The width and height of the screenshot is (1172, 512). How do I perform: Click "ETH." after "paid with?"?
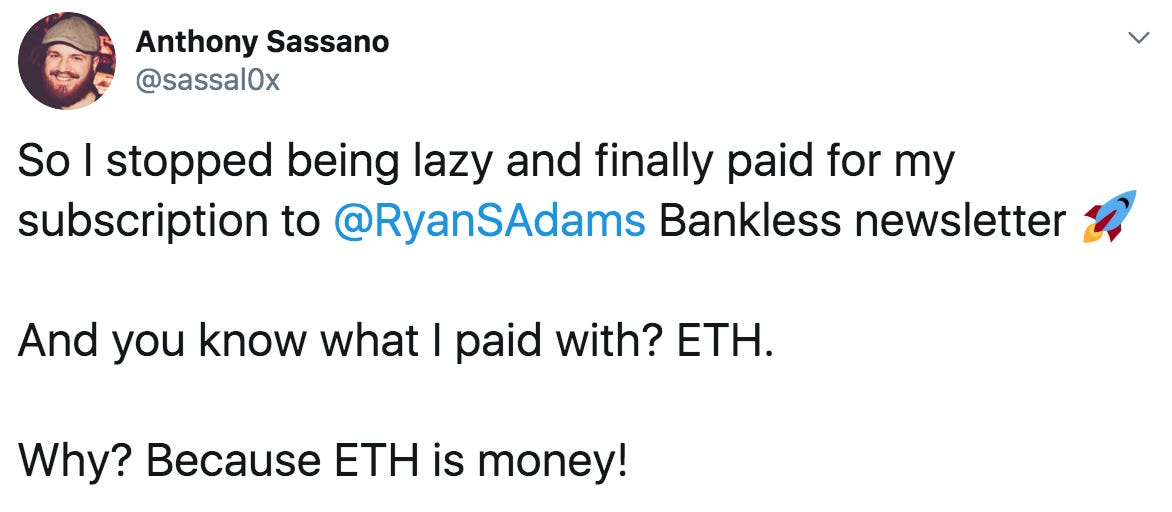[725, 343]
